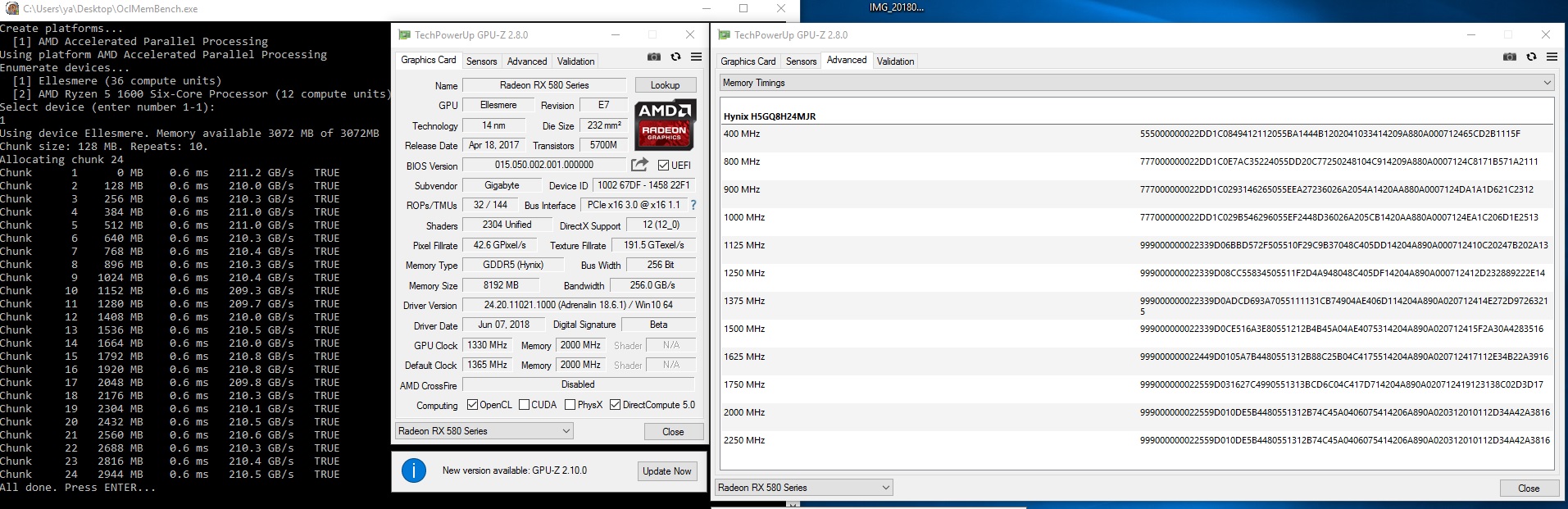This screenshot has width=1568, height=509.
Task: Click the blue info icon for new version
Action: coord(414,470)
